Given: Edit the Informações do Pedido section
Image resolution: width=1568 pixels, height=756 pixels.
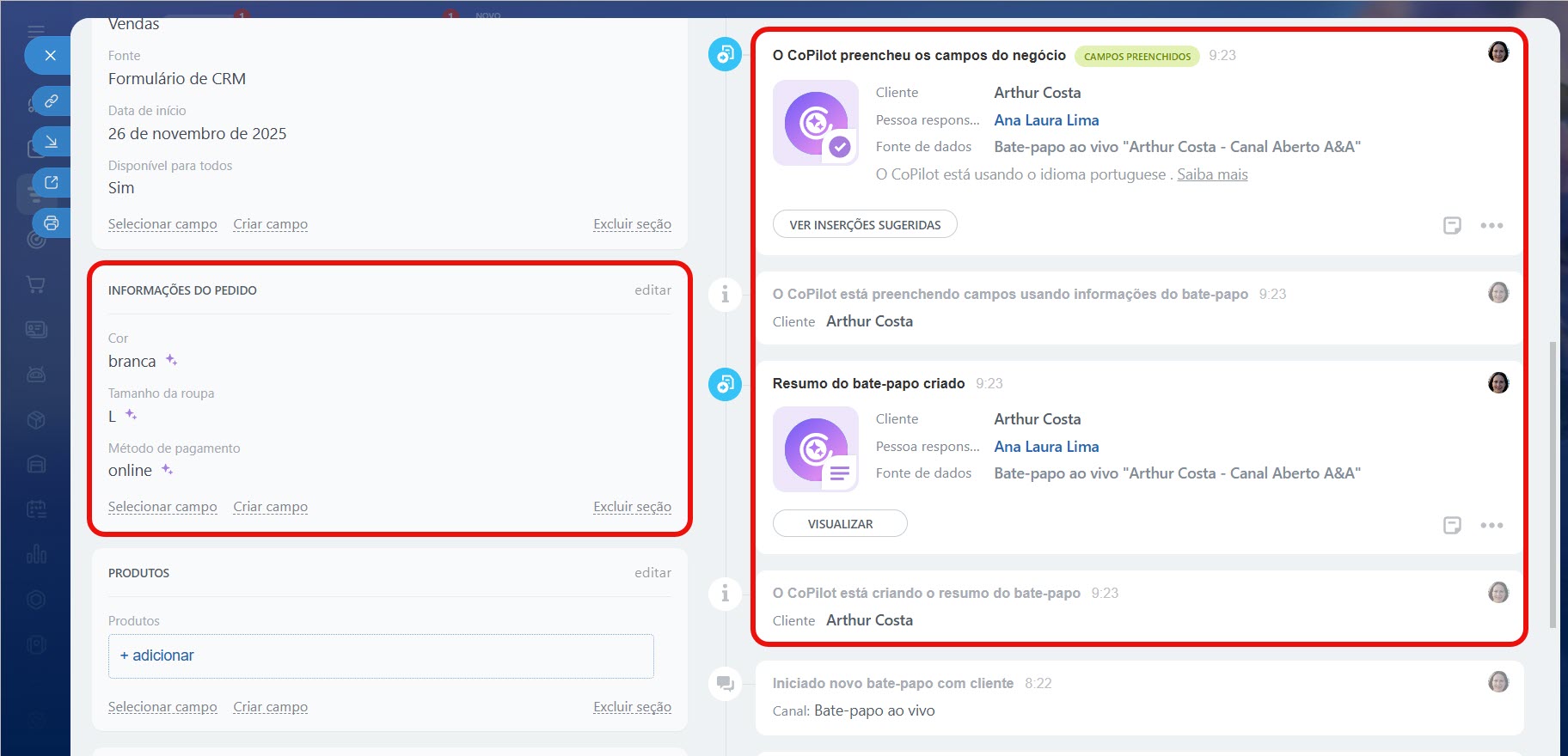Looking at the screenshot, I should [652, 290].
